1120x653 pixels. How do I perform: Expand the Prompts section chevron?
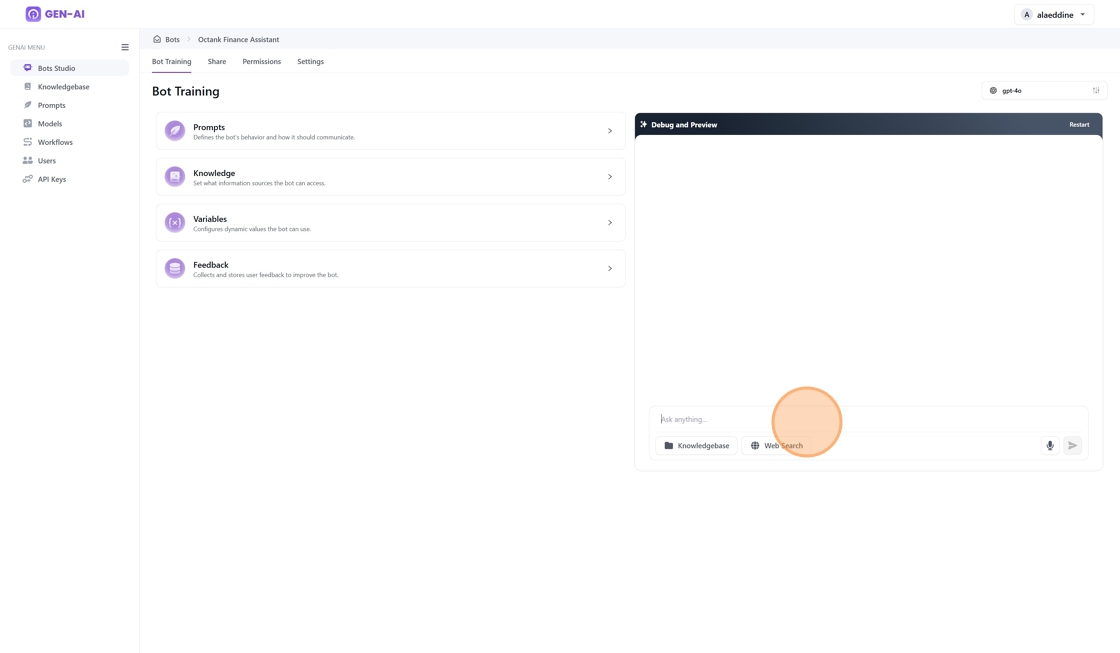610,131
